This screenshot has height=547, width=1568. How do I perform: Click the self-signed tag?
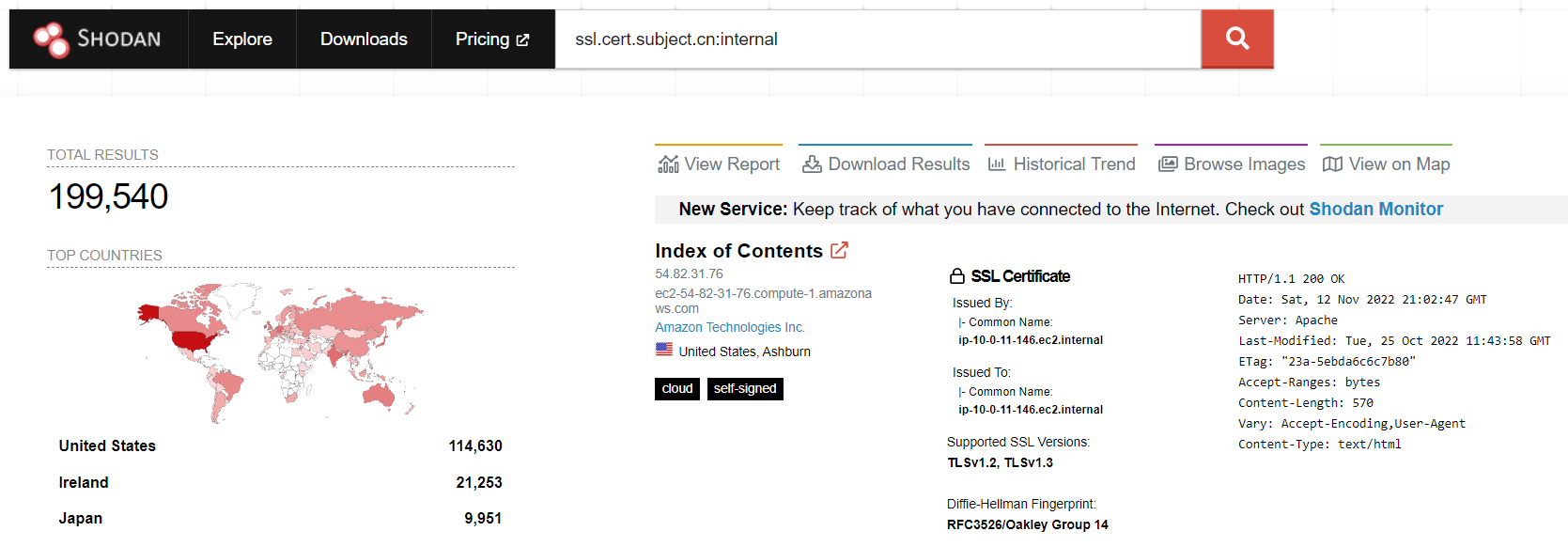pyautogui.click(x=745, y=388)
